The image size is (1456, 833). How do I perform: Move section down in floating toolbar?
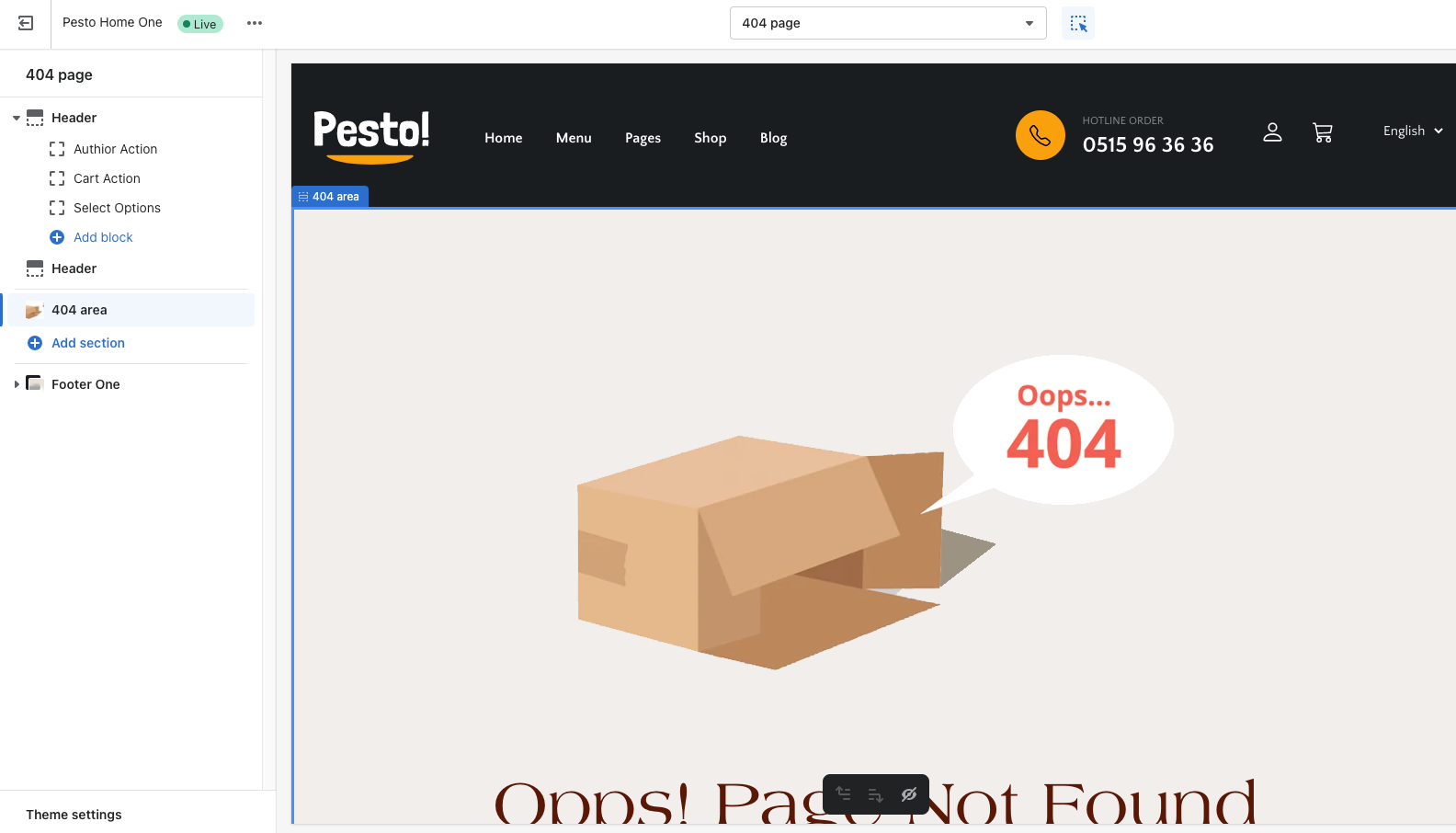click(875, 794)
